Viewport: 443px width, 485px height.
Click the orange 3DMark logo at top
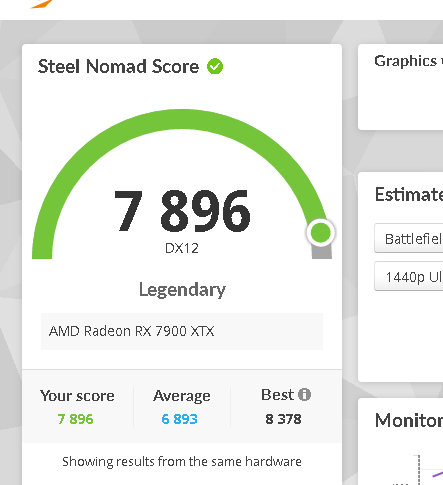(41, 4)
